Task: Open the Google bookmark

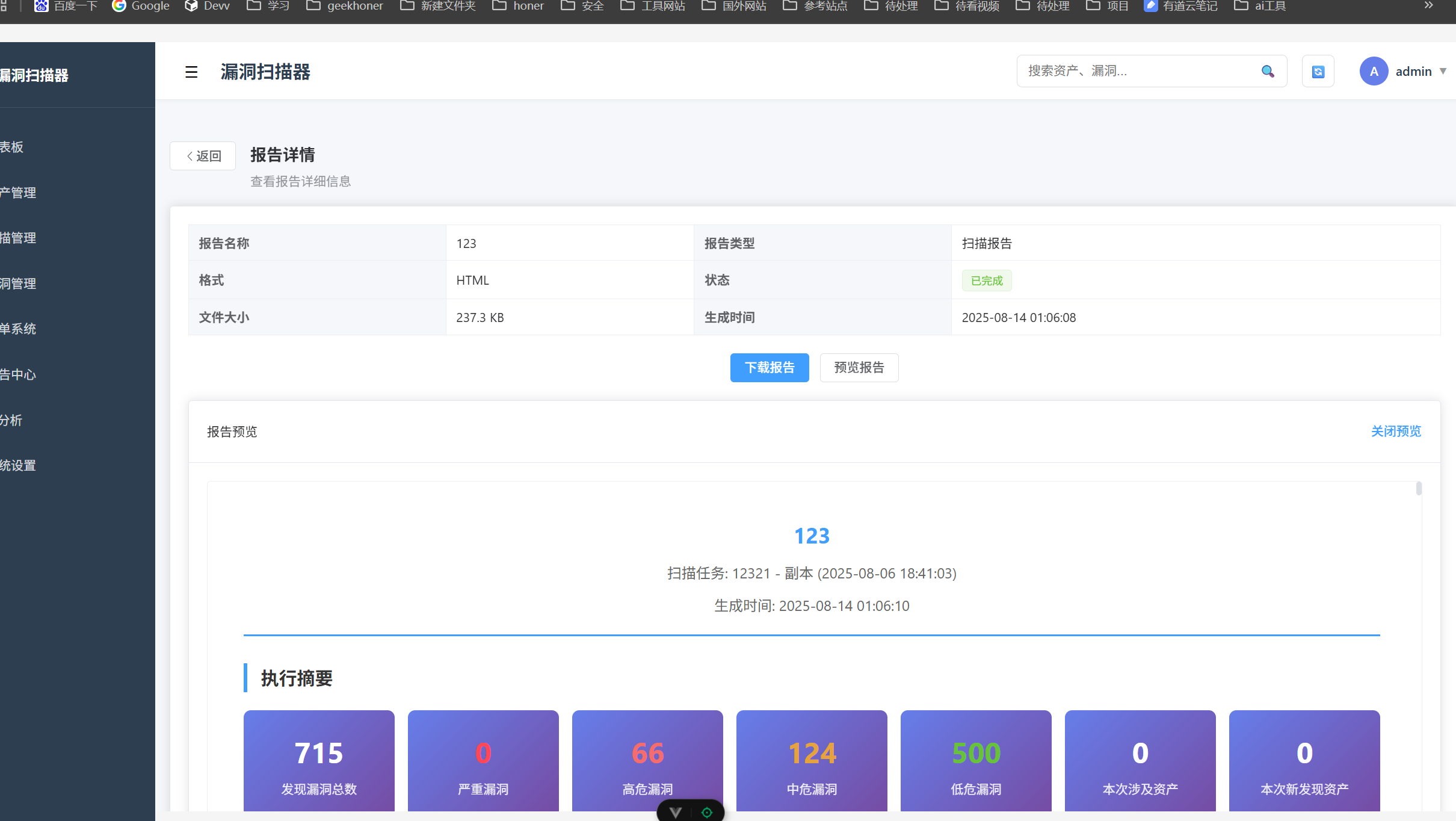Action: [x=141, y=6]
